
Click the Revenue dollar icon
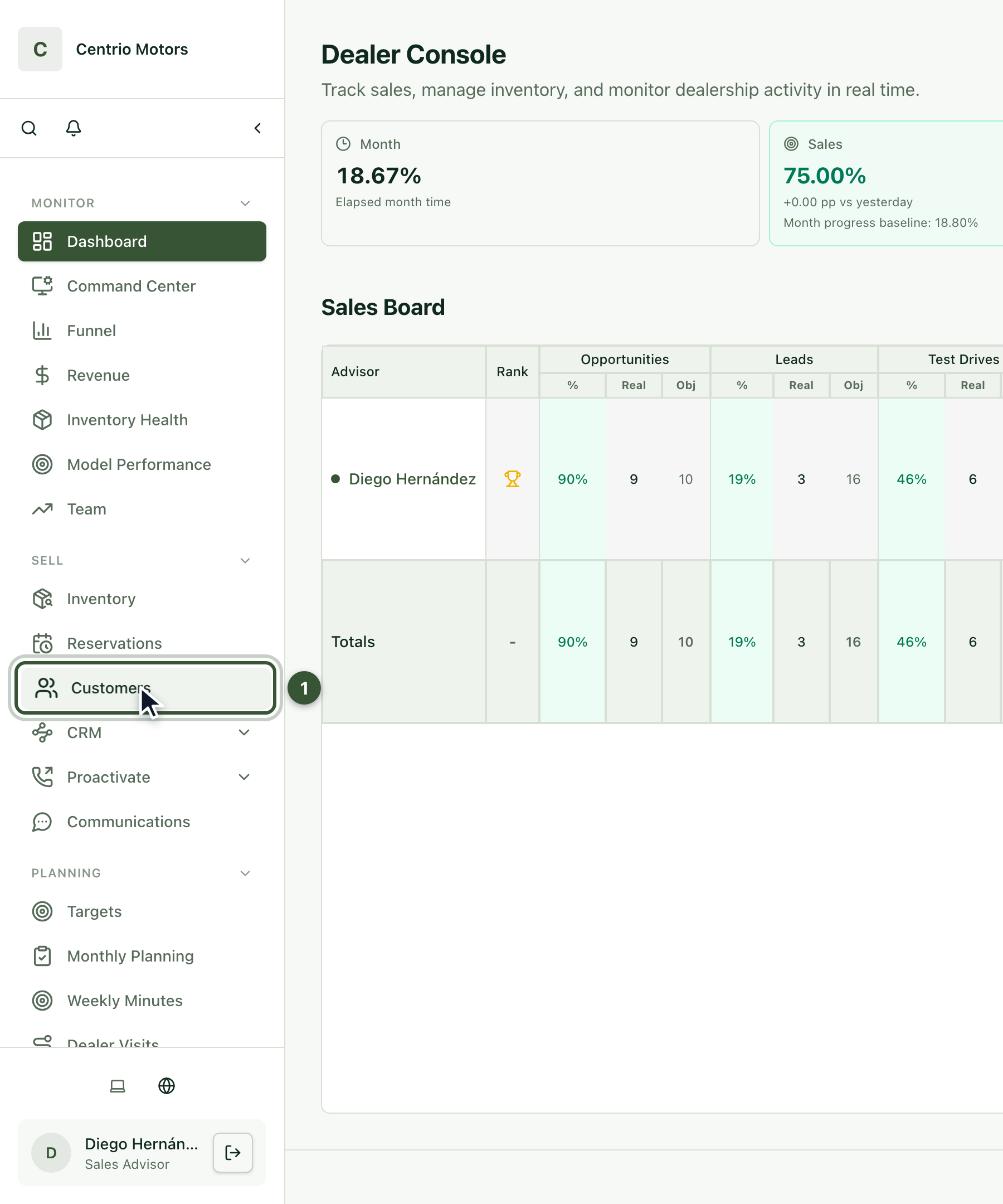click(42, 376)
